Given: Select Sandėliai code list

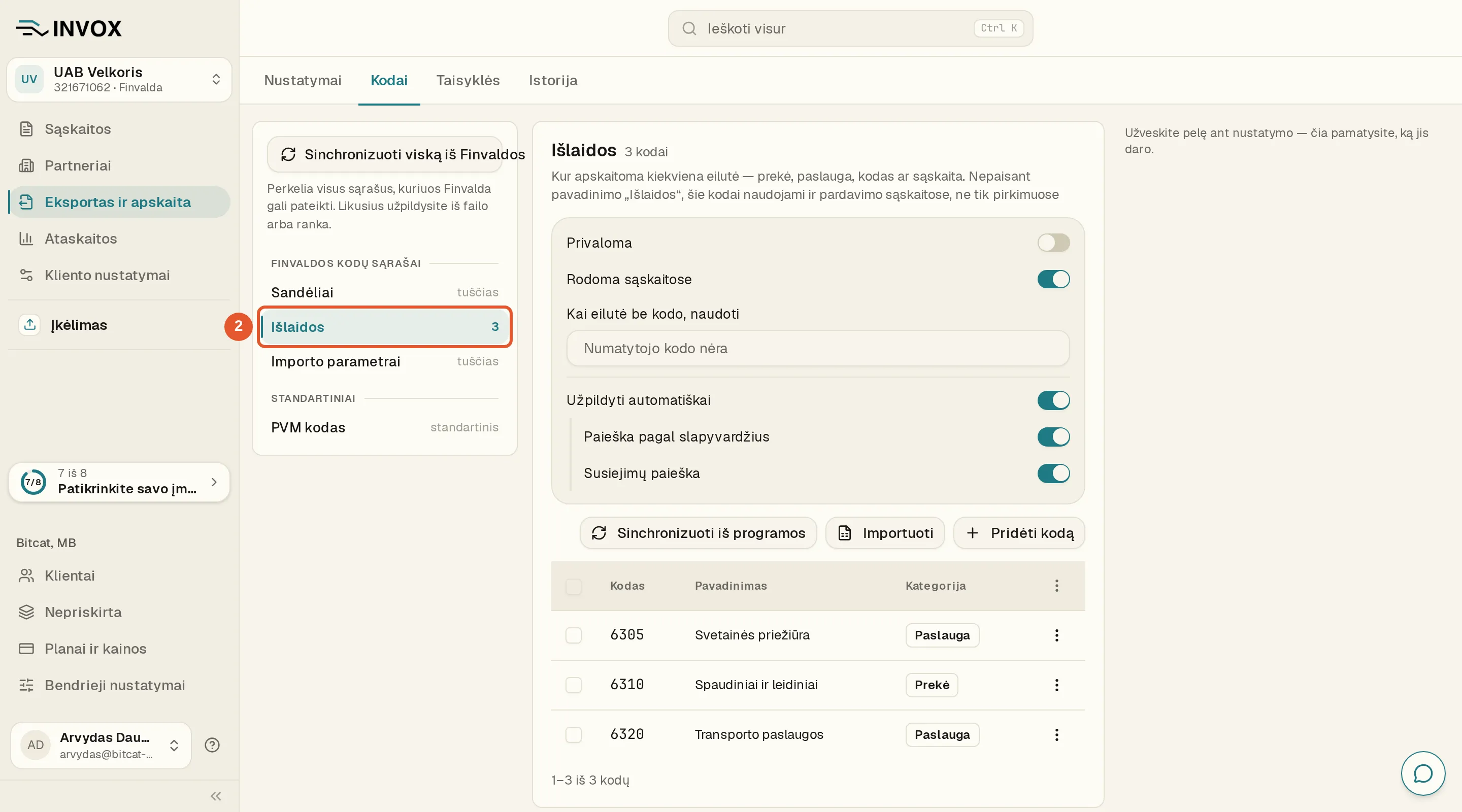Looking at the screenshot, I should pyautogui.click(x=384, y=292).
